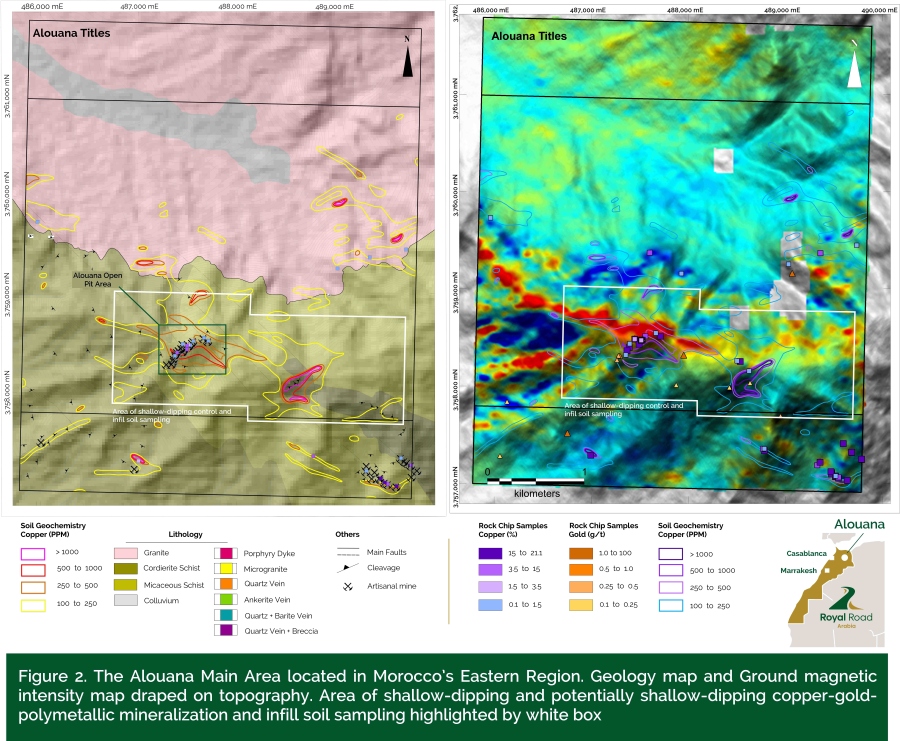Click the Artisanal mine legend symbol
Screen dimensions: 900x741
point(348,588)
